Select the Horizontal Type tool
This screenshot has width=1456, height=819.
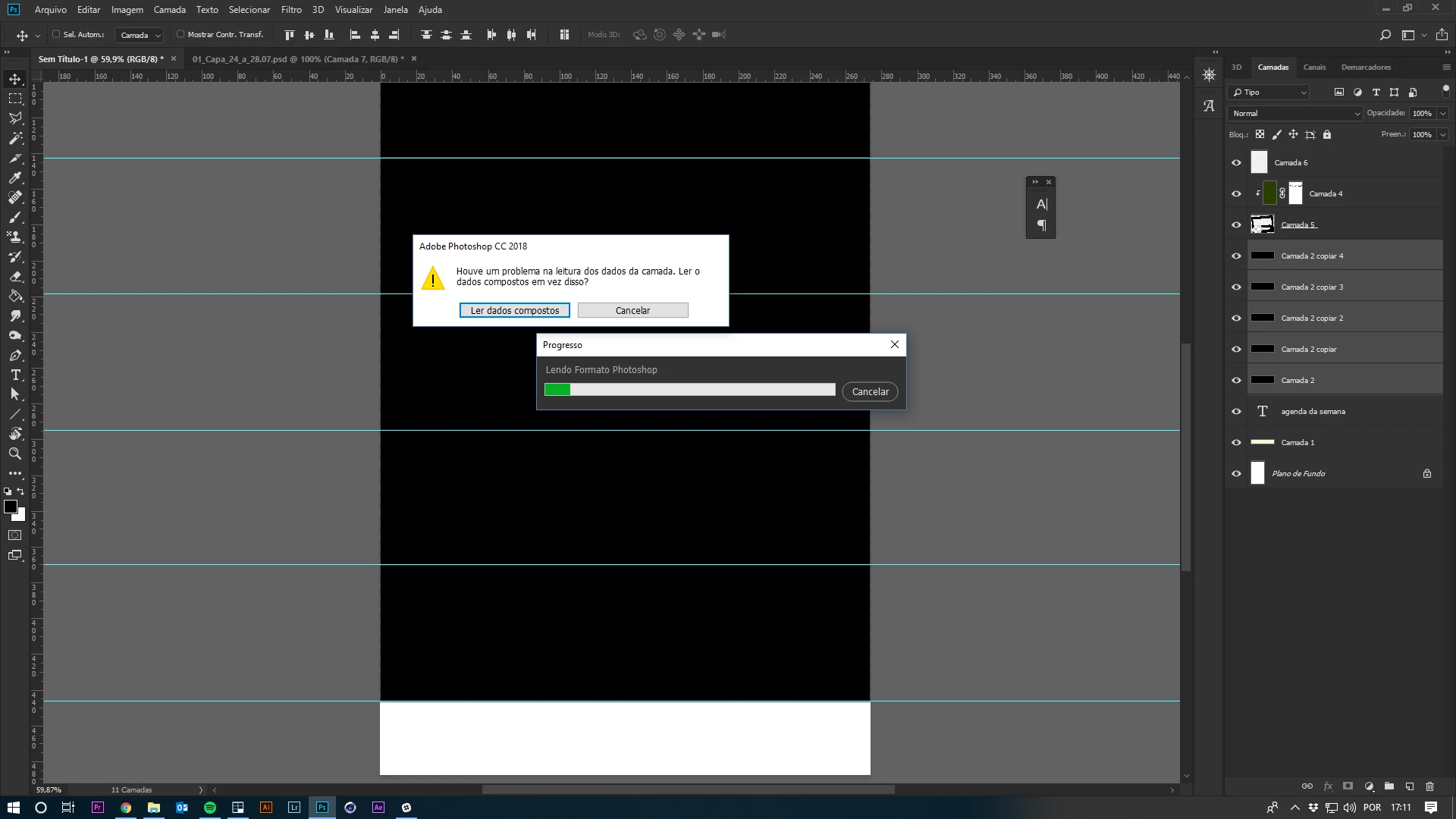[15, 375]
